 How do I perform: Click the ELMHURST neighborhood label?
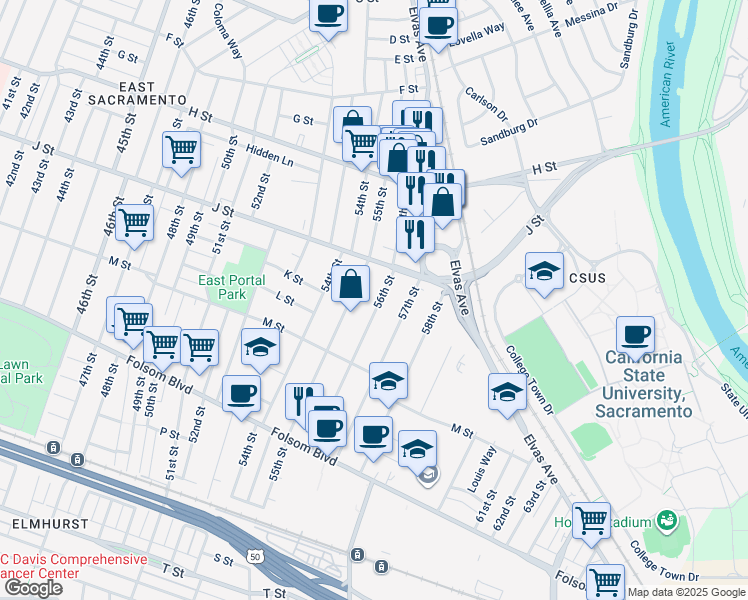point(50,524)
